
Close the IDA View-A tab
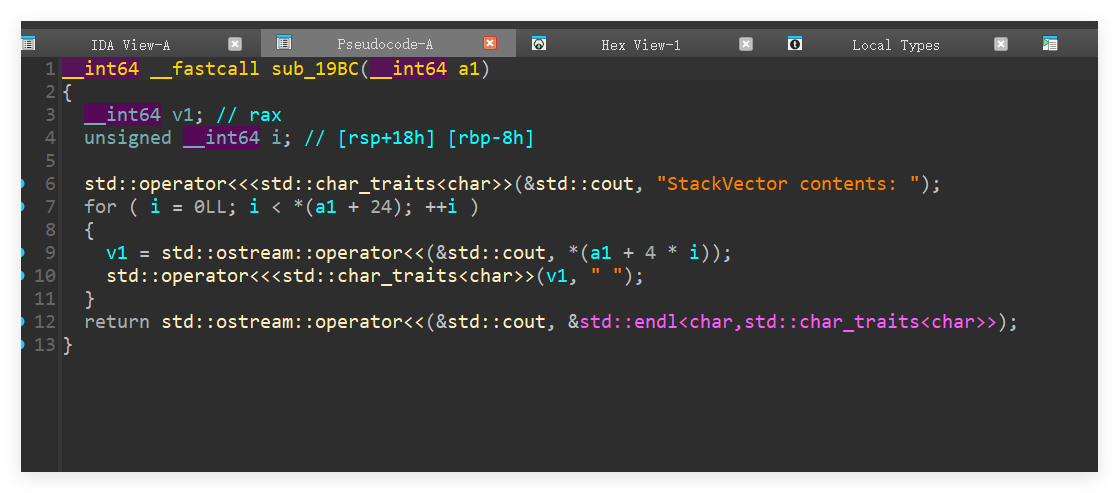click(235, 44)
